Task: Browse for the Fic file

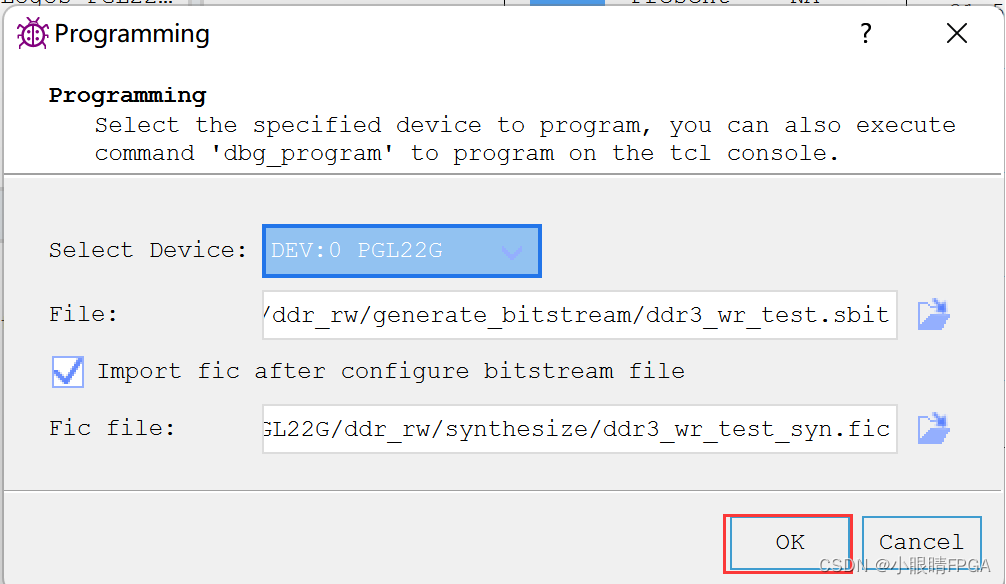Action: 933,429
